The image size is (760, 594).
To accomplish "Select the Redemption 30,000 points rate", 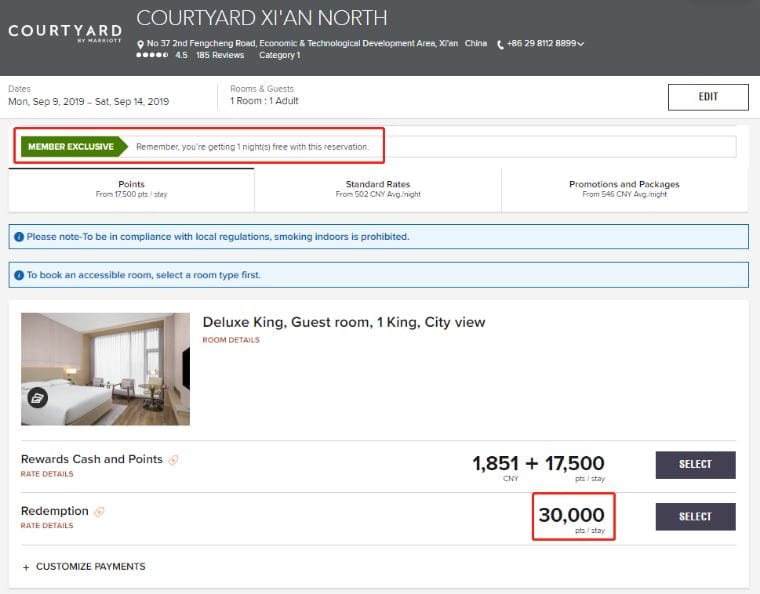I will point(695,516).
